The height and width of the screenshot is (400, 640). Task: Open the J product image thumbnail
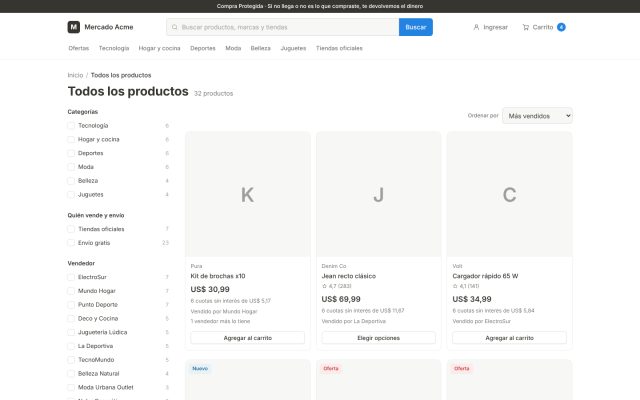378,195
